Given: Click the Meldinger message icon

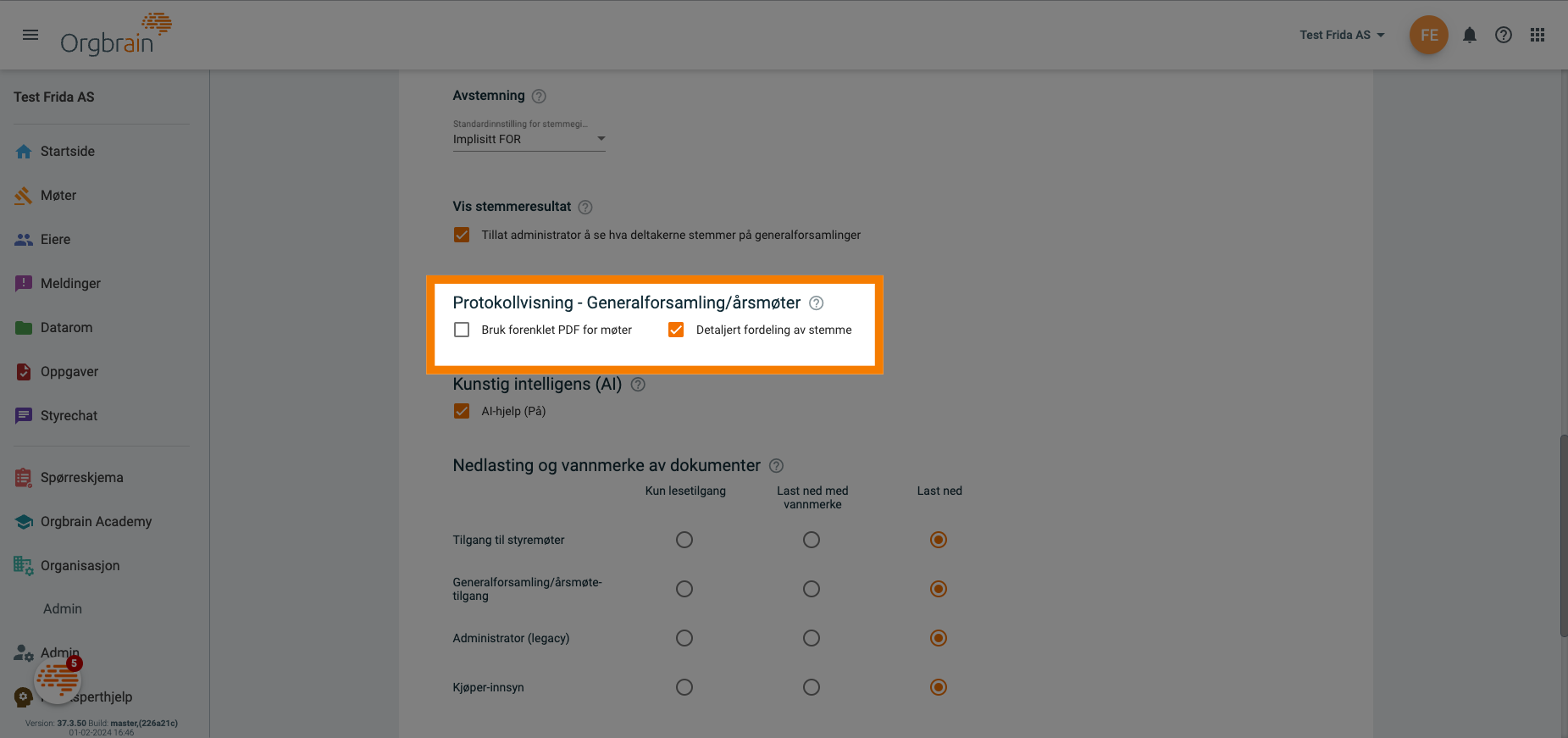Looking at the screenshot, I should [24, 283].
